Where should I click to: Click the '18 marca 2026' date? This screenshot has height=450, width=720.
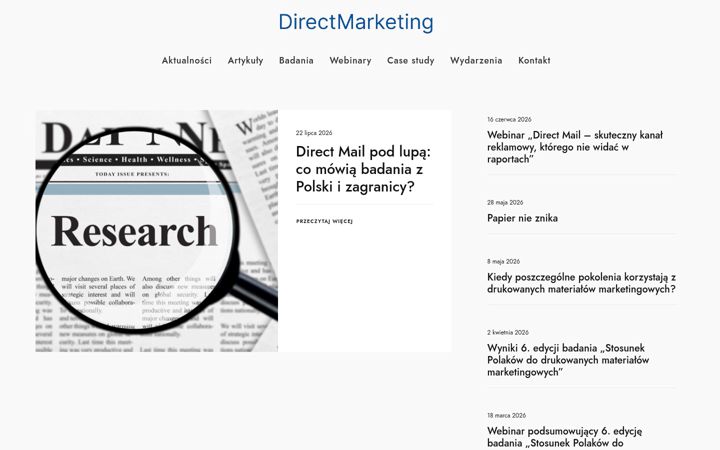tap(506, 416)
